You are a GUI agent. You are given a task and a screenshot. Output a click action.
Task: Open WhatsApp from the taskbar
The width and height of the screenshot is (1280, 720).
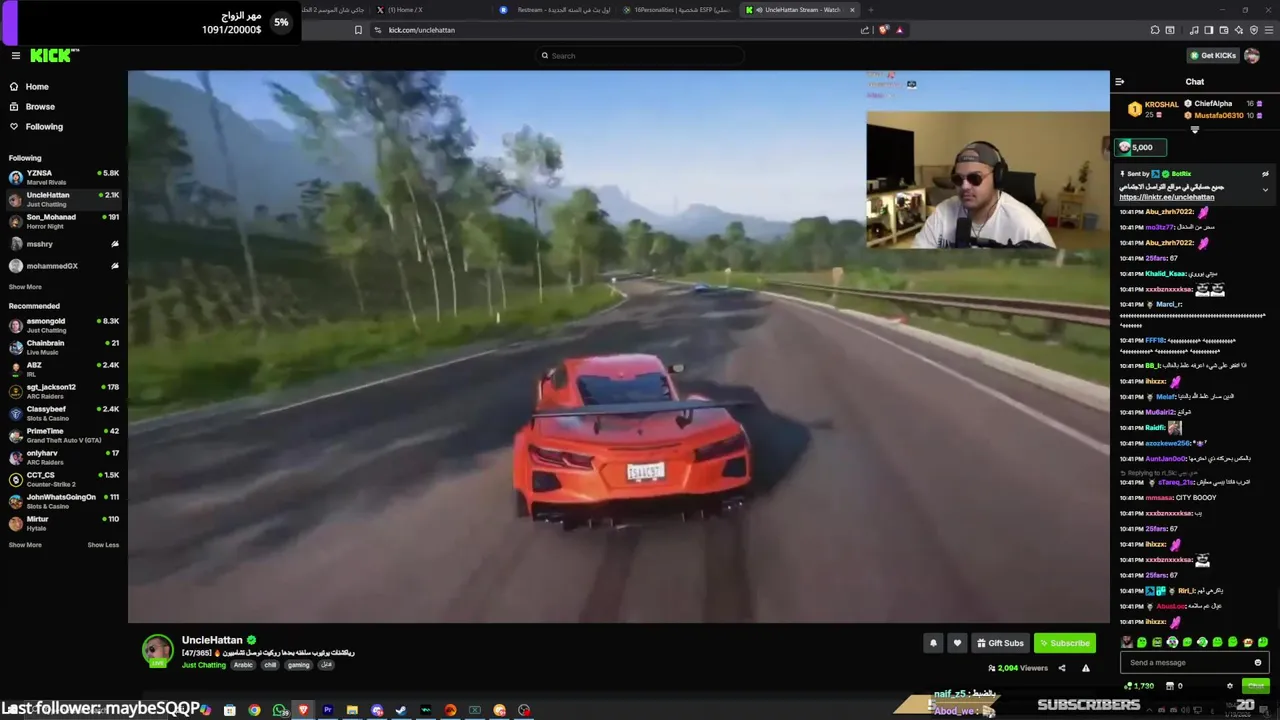coord(279,710)
